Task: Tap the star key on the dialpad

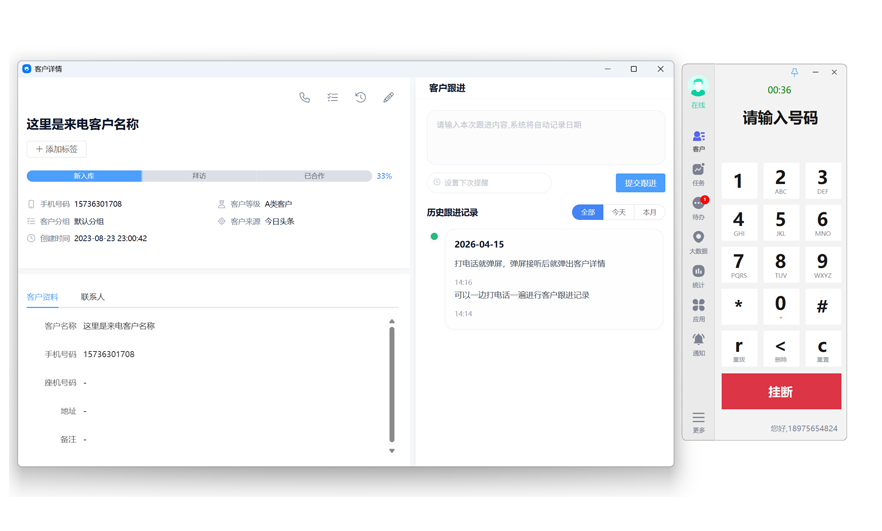Action: point(739,307)
